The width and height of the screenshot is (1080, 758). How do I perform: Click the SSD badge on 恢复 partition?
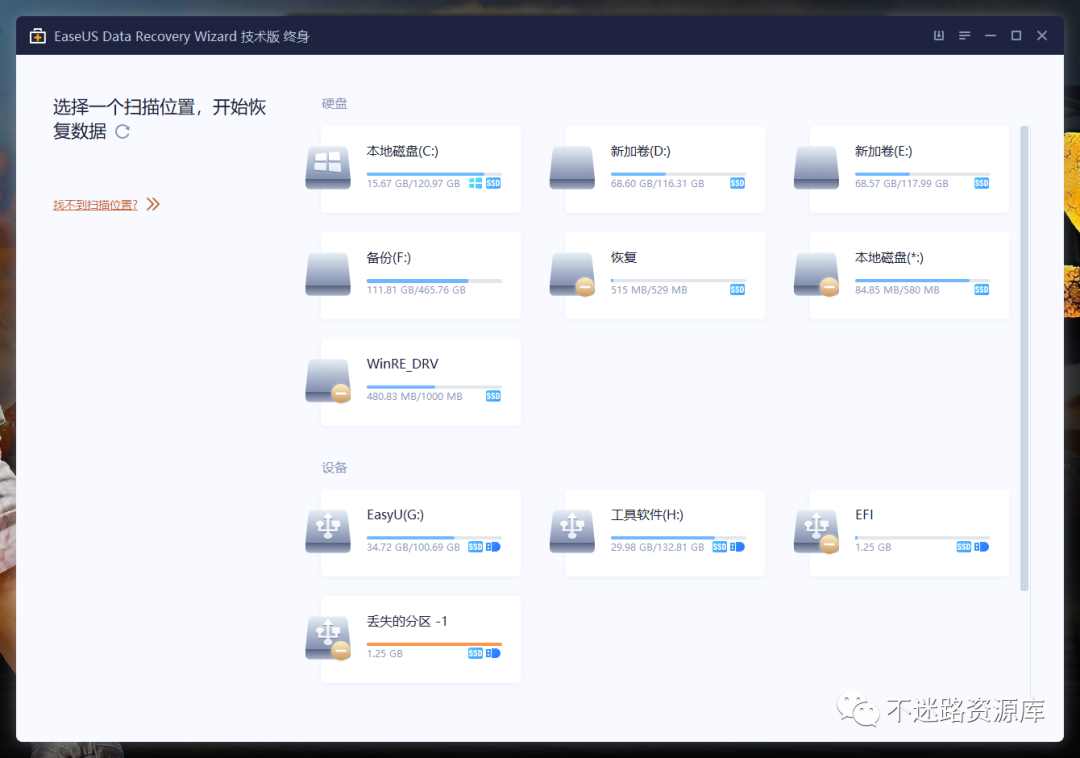737,290
